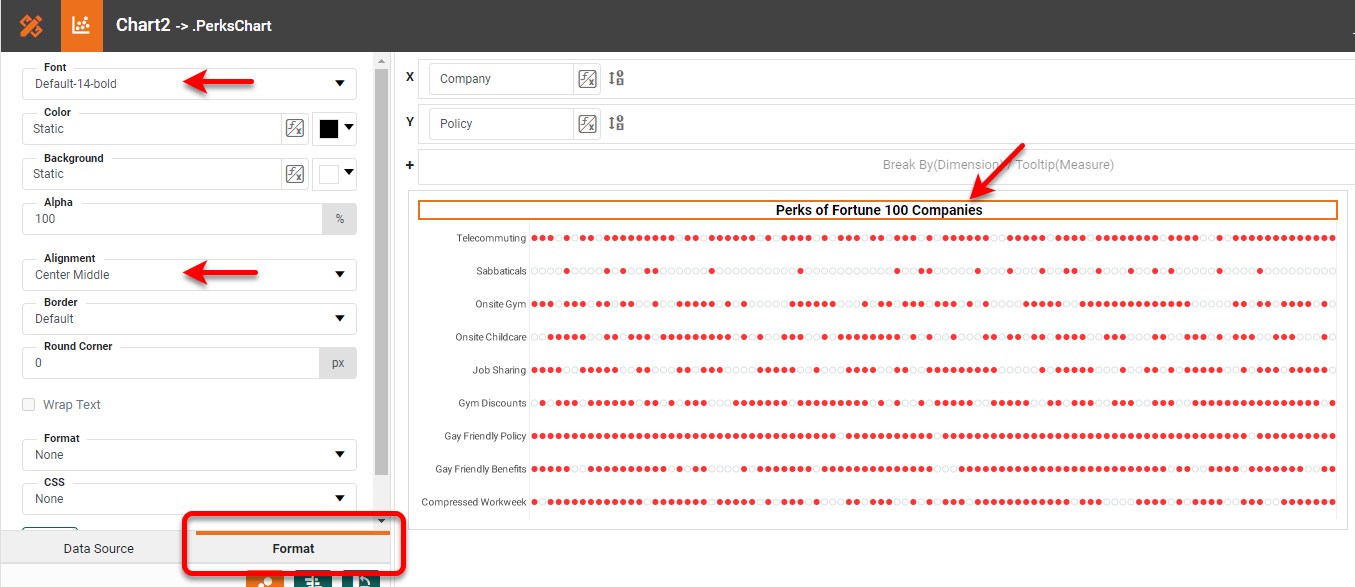Expand the Border dropdown set to Default

click(189, 319)
